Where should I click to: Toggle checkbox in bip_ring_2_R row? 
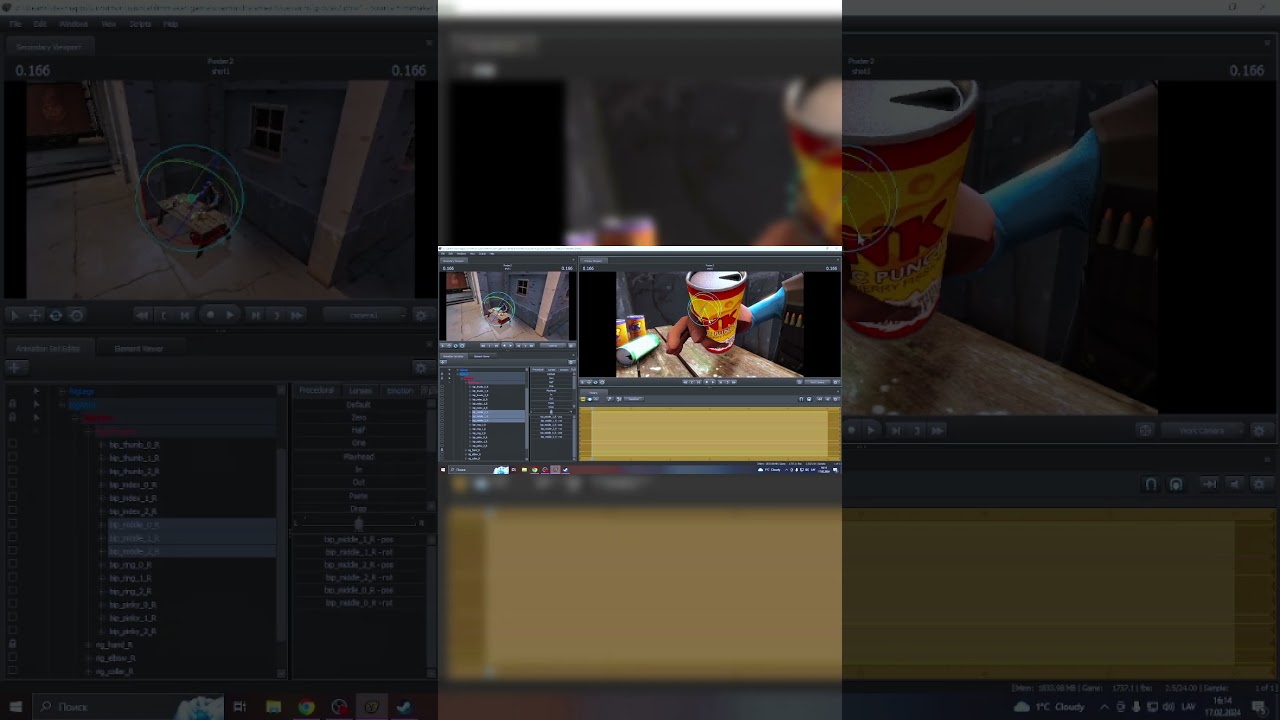tap(13, 591)
